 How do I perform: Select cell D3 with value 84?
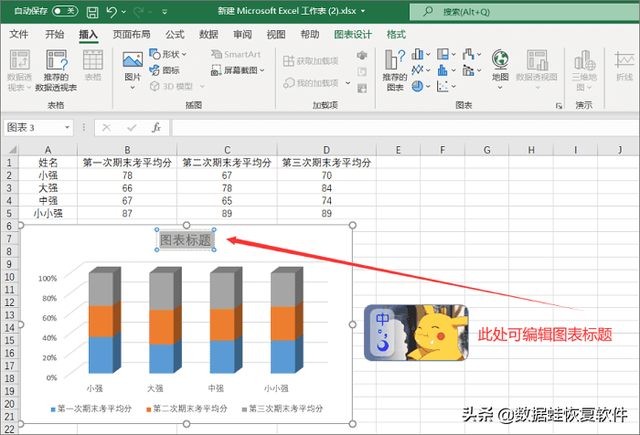click(x=327, y=188)
